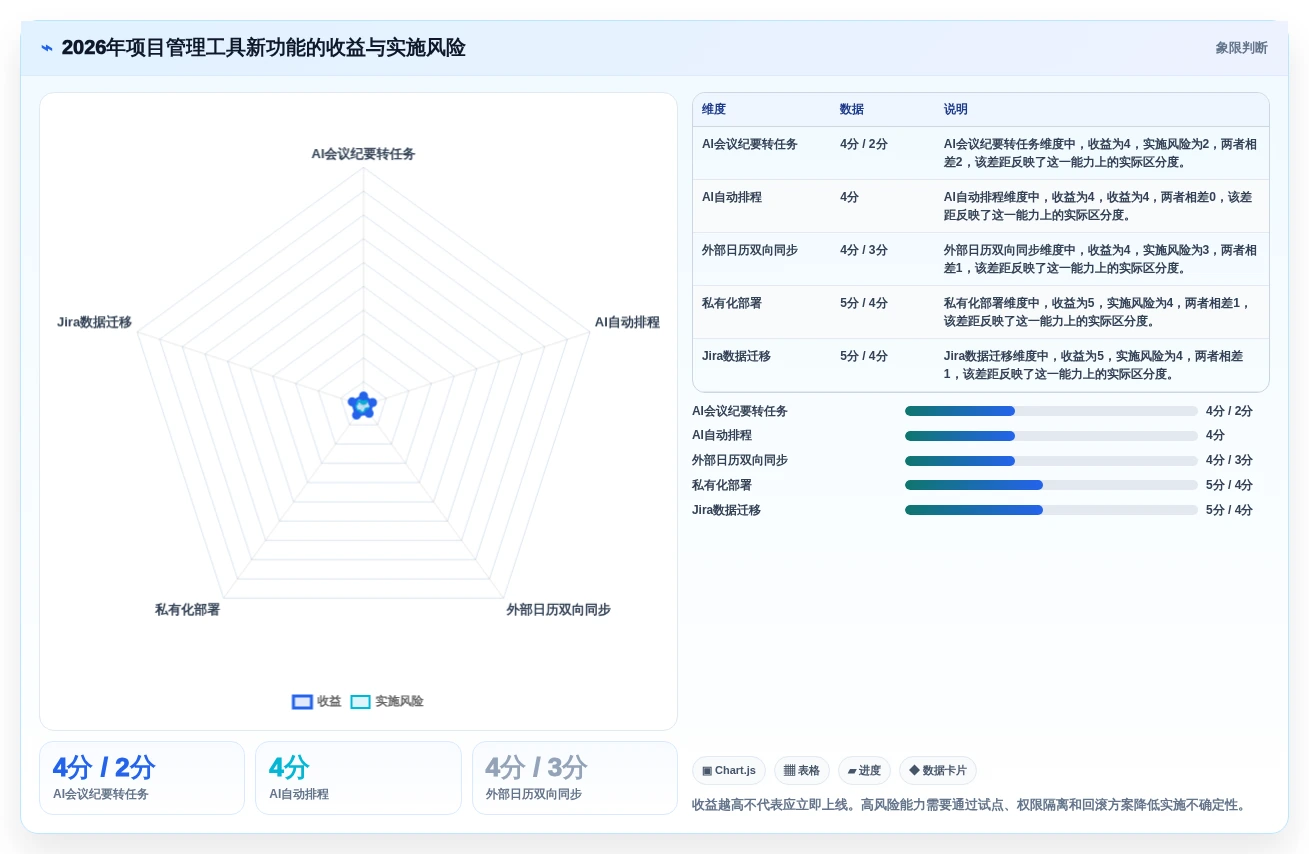
Task: Click the lightning icon beside the title
Action: coord(47,48)
